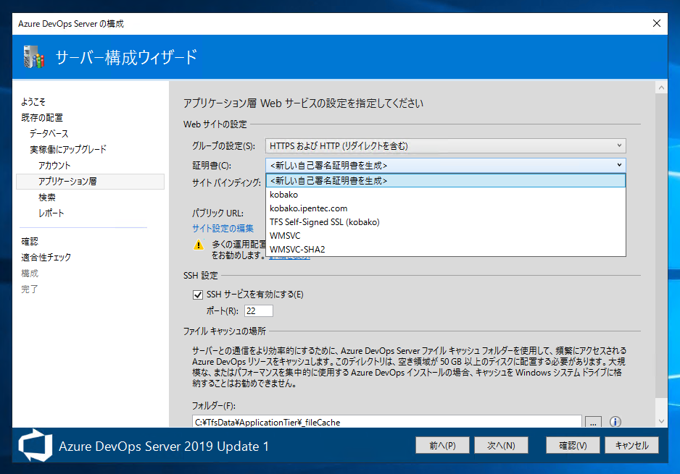This screenshot has height=474, width=680.
Task: Go to ようこそ step in sidebar
Action: click(33, 102)
